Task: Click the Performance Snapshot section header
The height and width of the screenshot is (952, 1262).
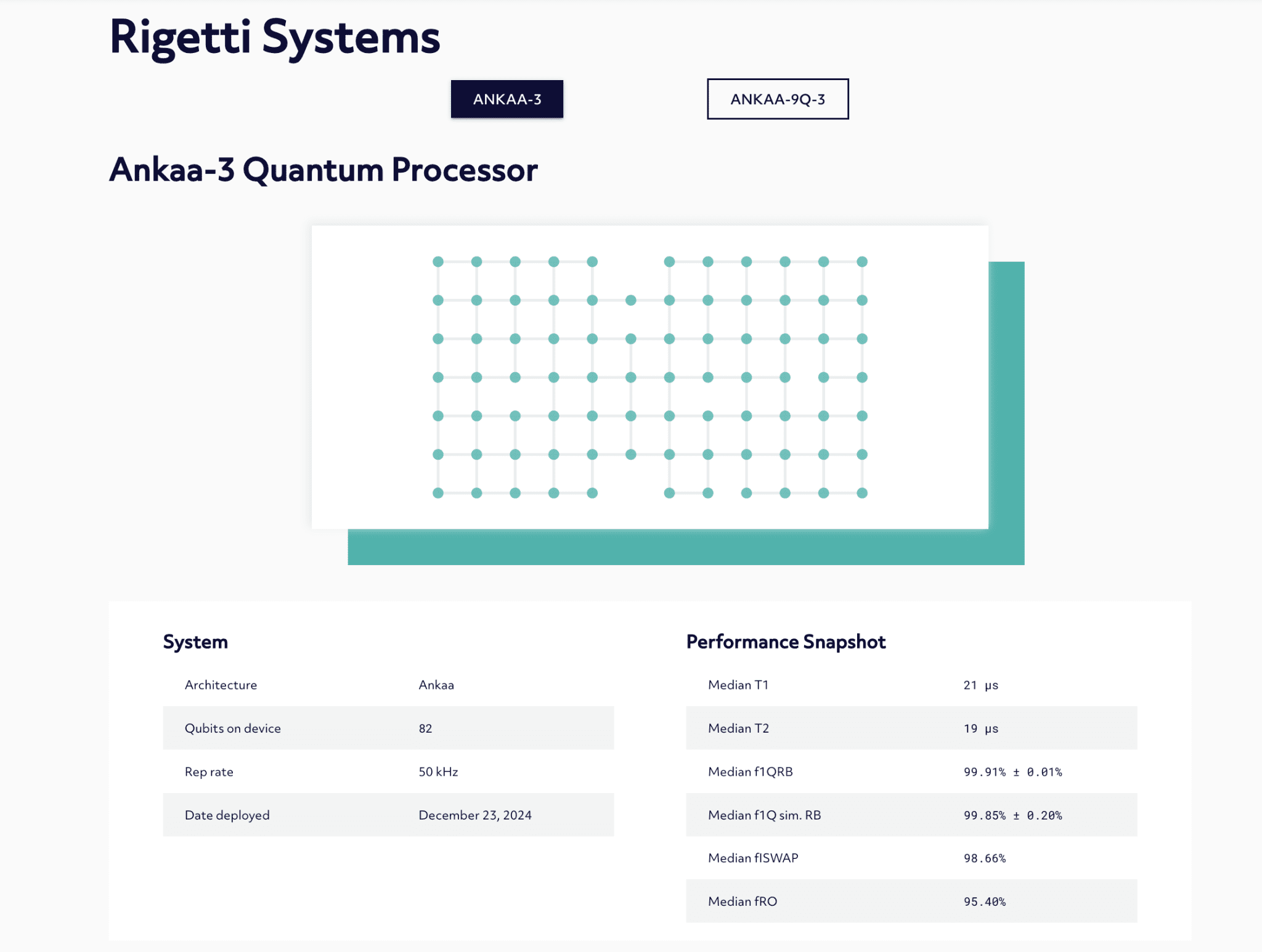Action: pyautogui.click(x=787, y=641)
